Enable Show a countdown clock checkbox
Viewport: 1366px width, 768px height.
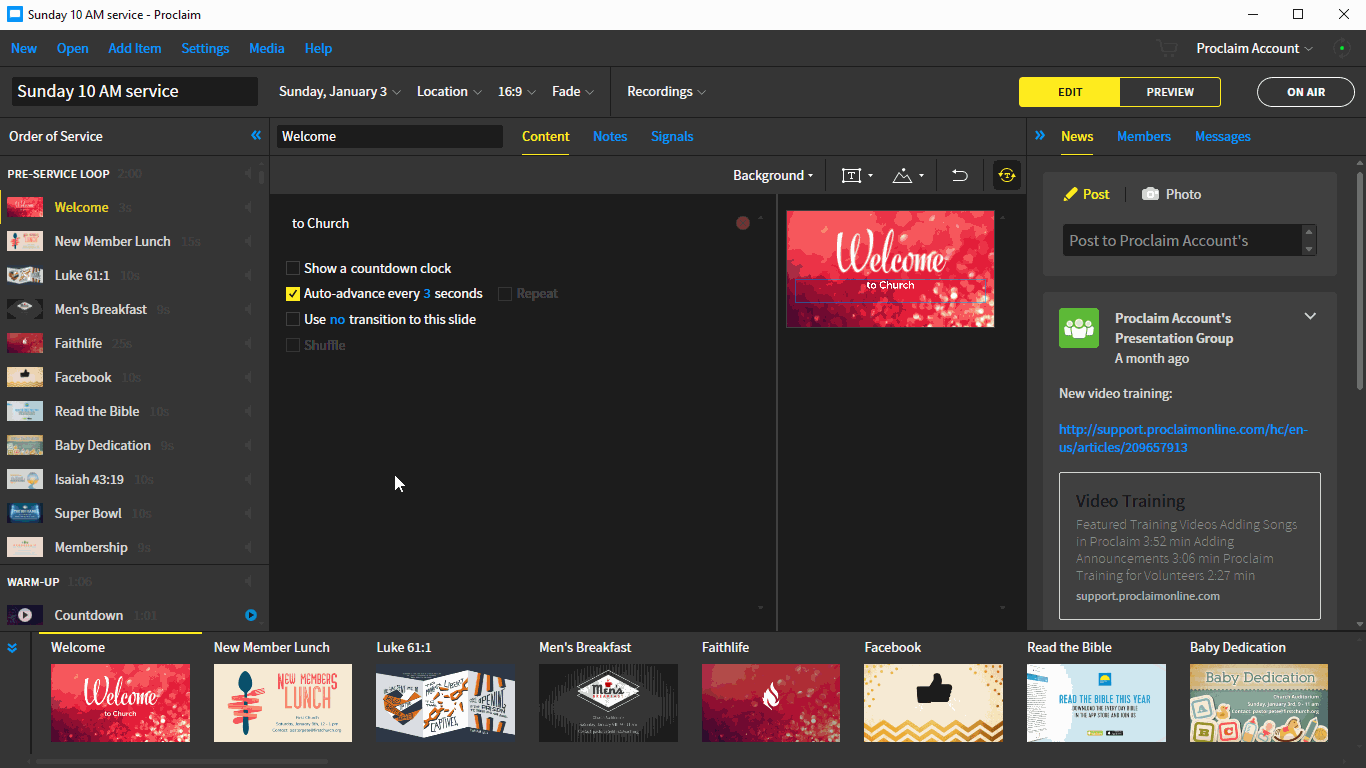pyautogui.click(x=293, y=268)
